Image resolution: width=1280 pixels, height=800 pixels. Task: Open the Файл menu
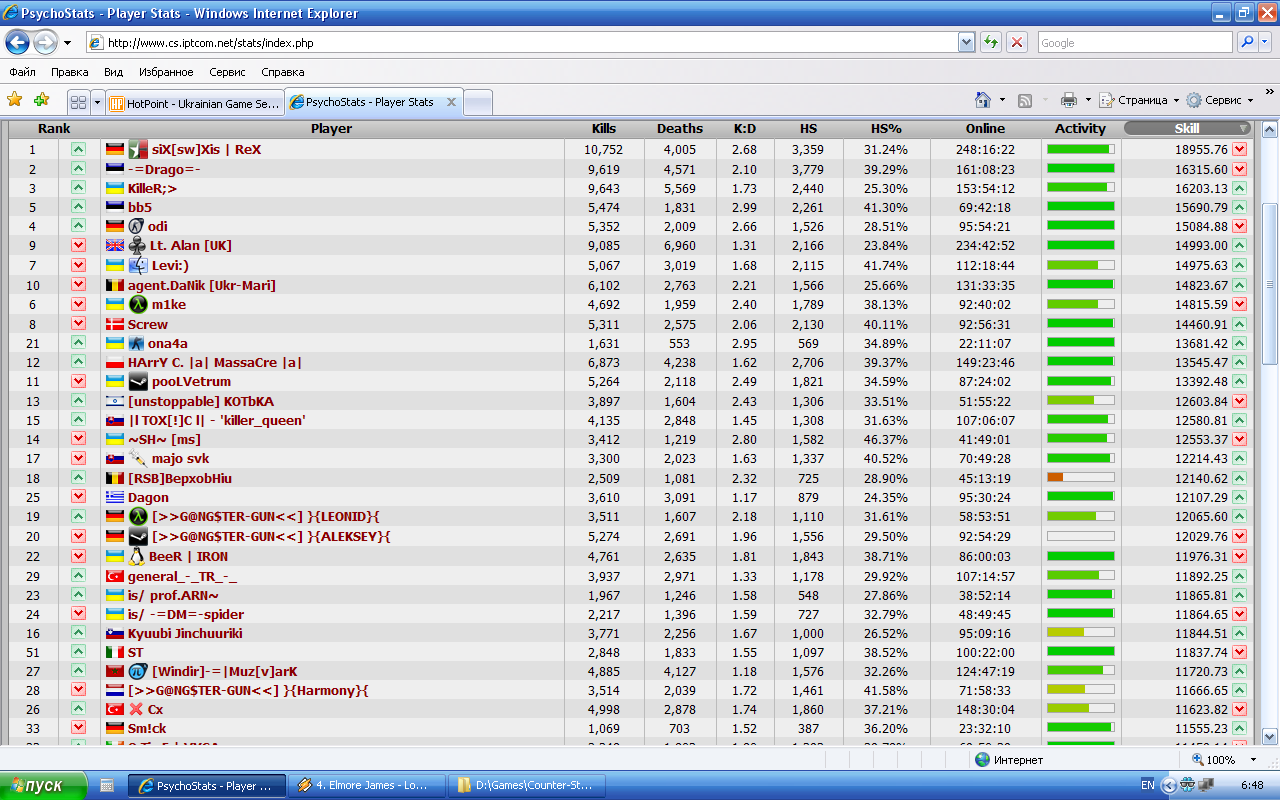coord(22,72)
